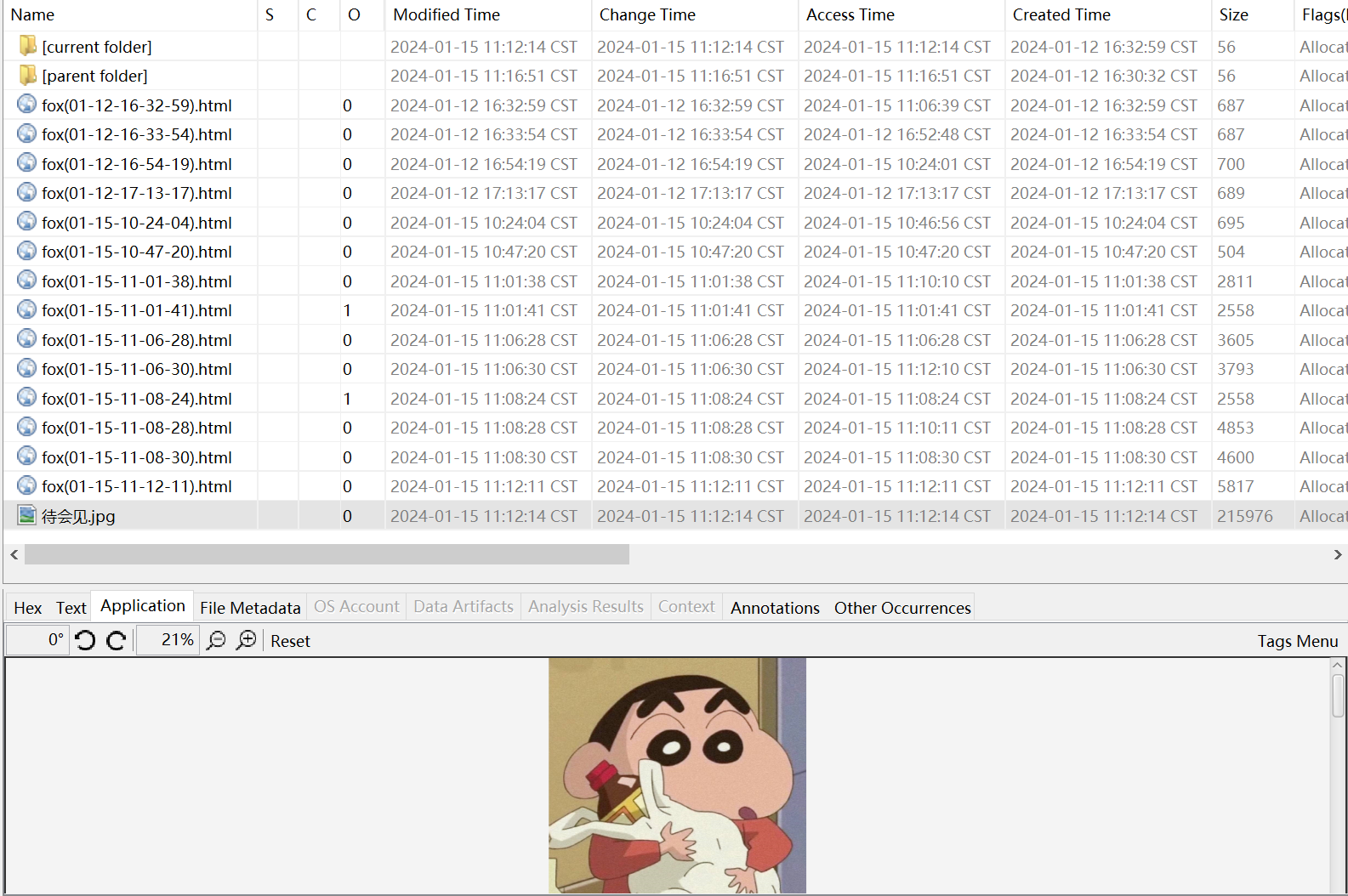Select the fox(01-15-10-24-04).html file icon

(27, 222)
